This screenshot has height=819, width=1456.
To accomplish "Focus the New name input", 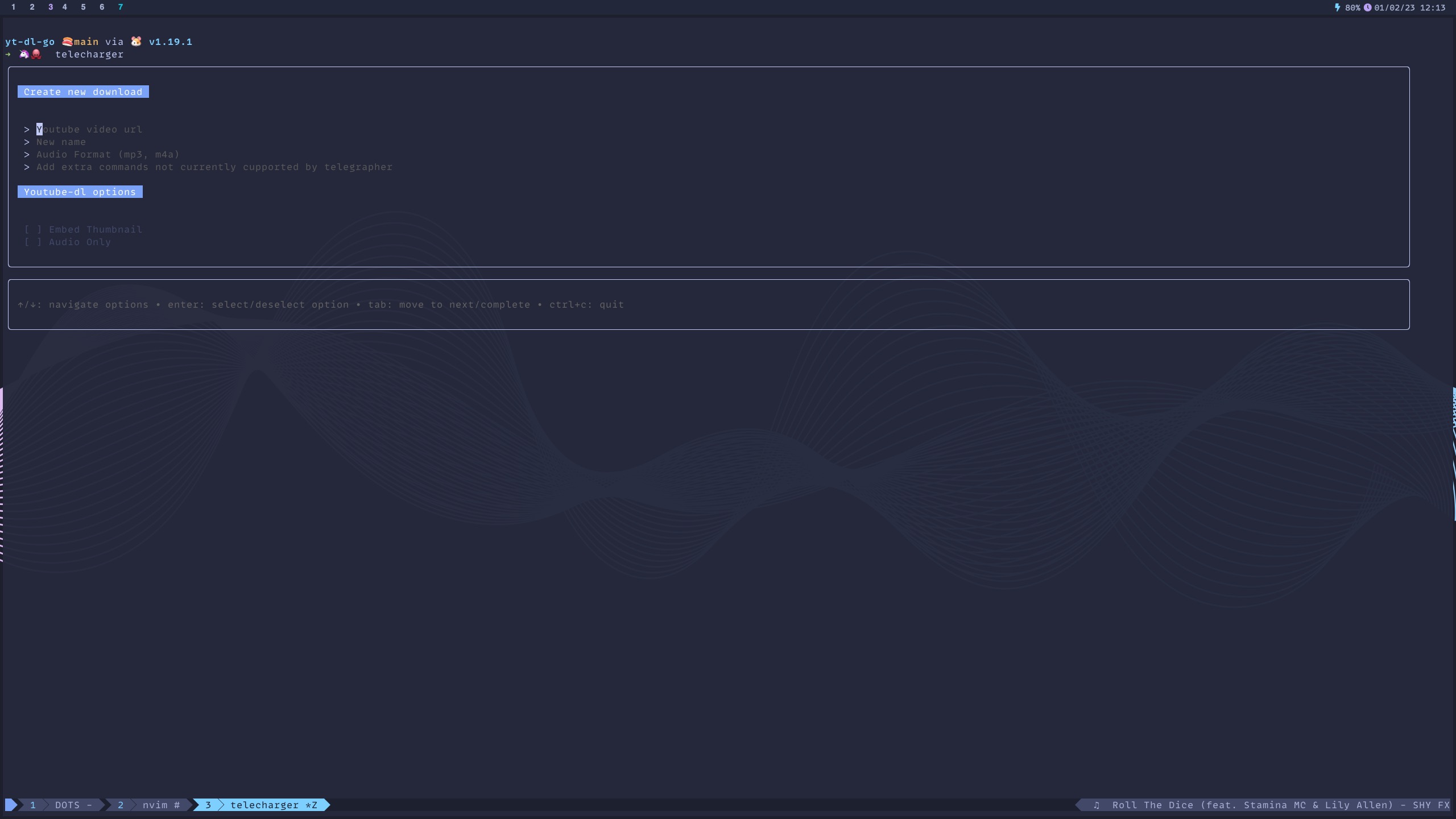I will coord(61,142).
